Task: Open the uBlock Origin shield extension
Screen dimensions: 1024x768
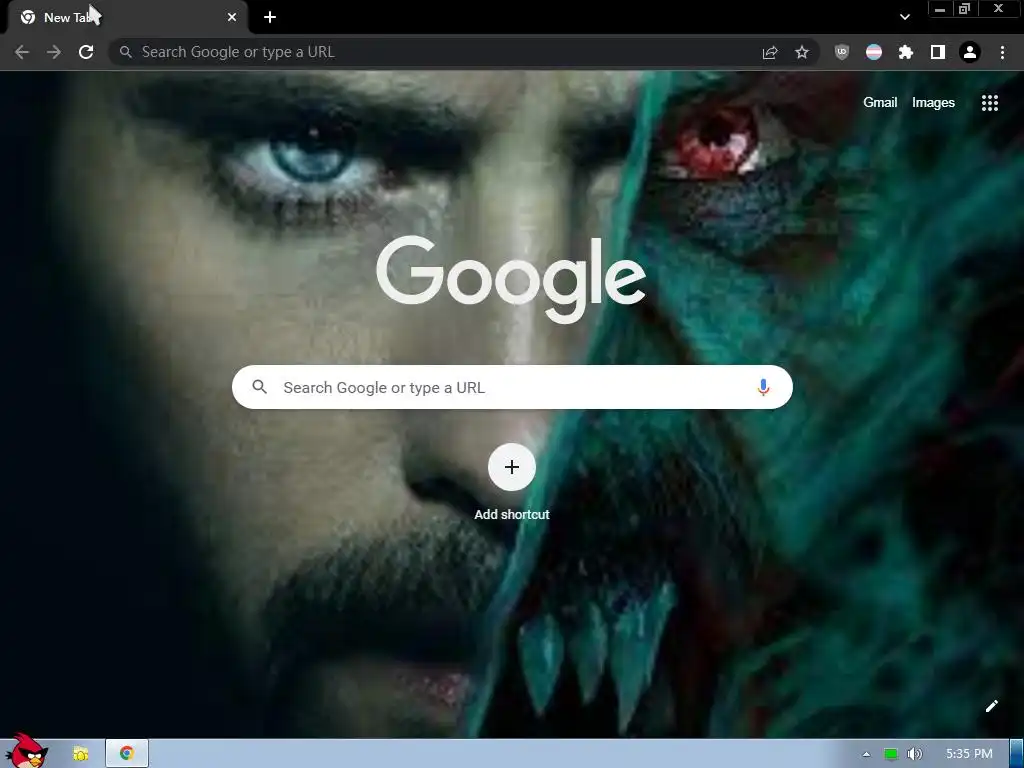Action: (842, 52)
